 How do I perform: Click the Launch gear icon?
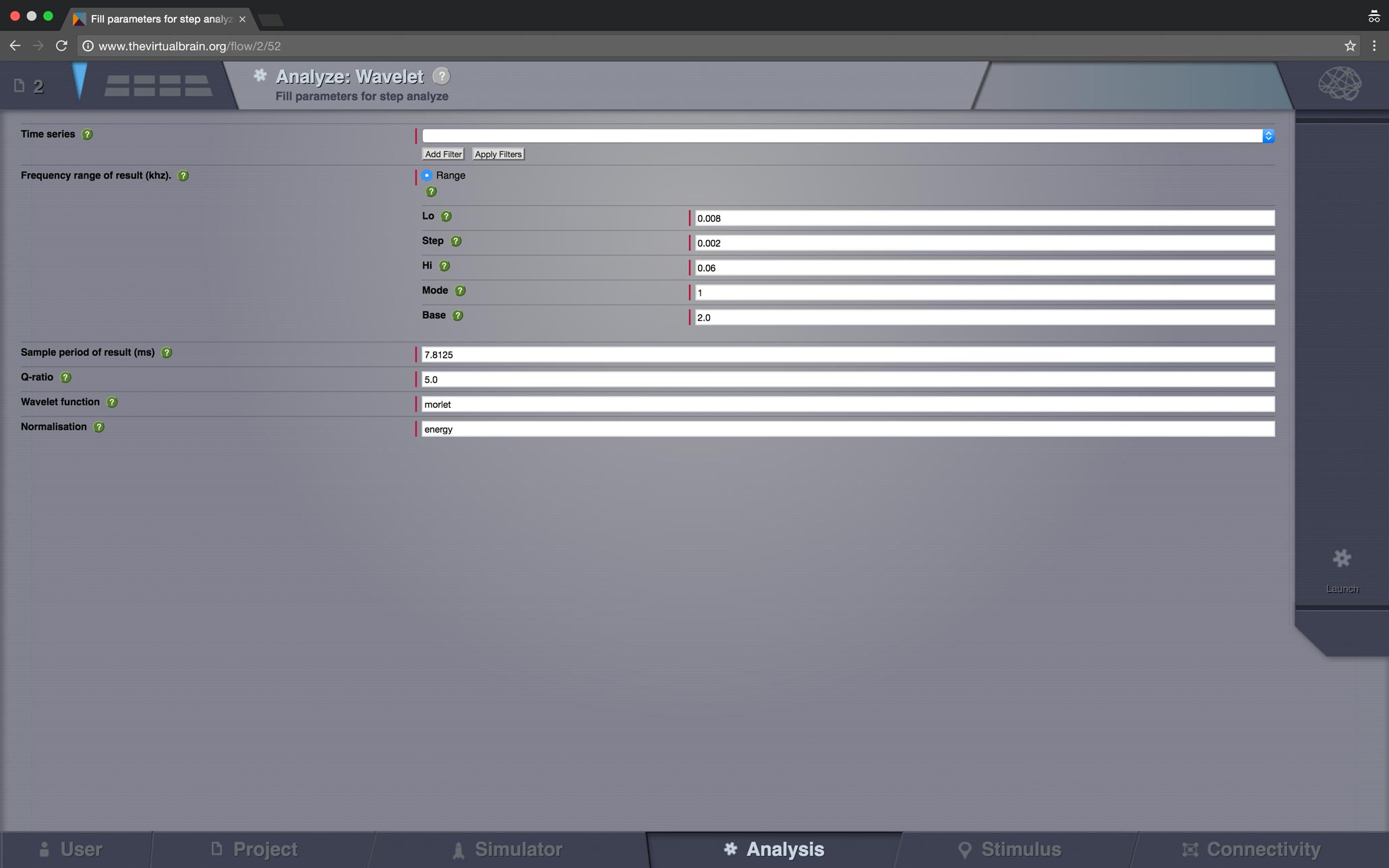tap(1341, 559)
